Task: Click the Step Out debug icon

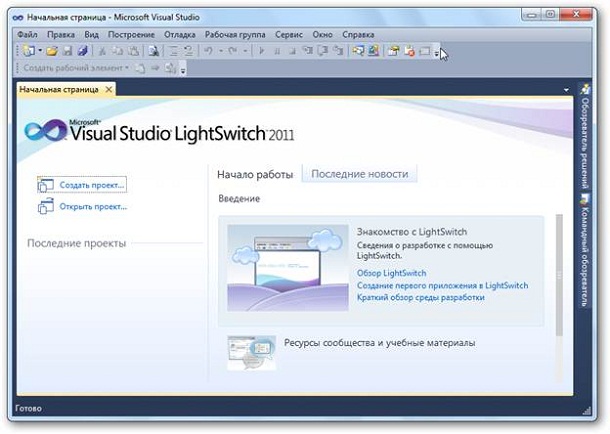Action: (338, 51)
